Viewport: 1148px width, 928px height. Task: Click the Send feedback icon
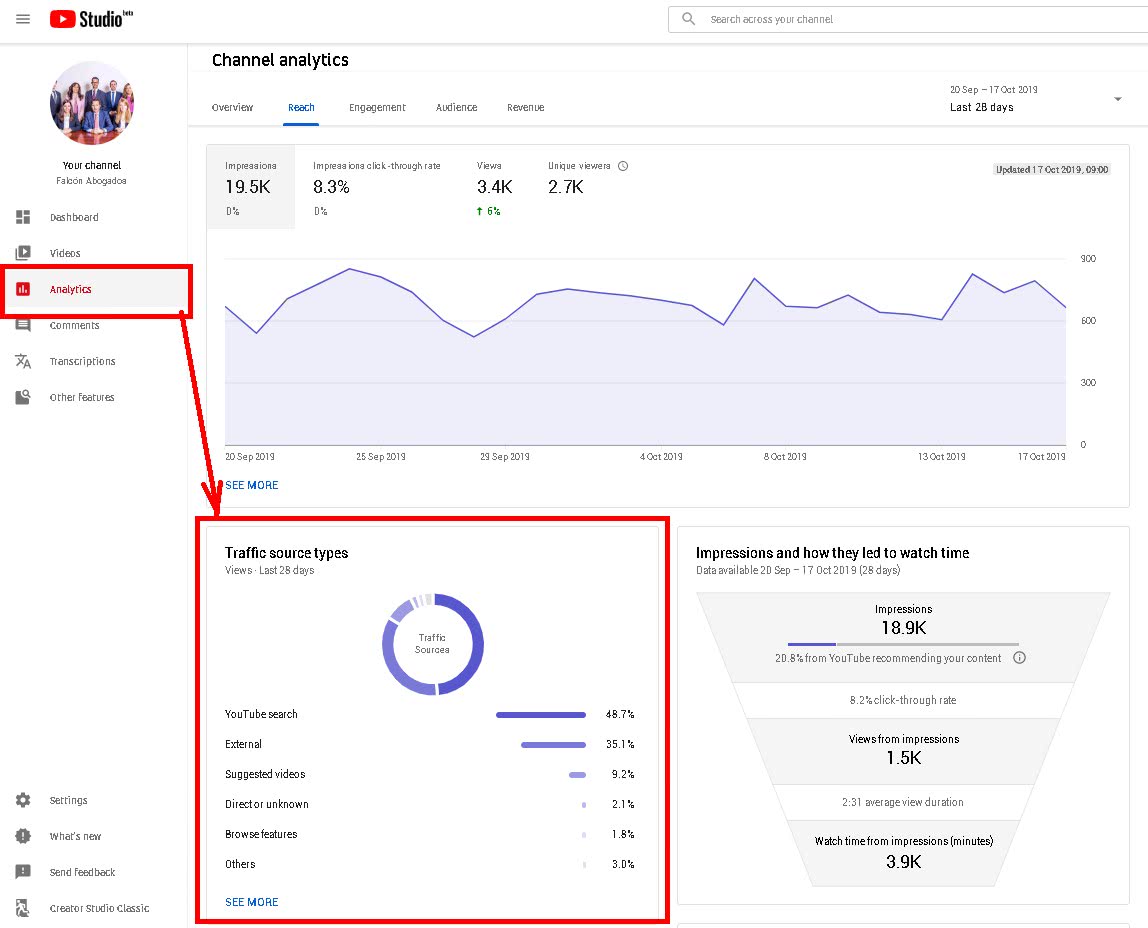(23, 872)
